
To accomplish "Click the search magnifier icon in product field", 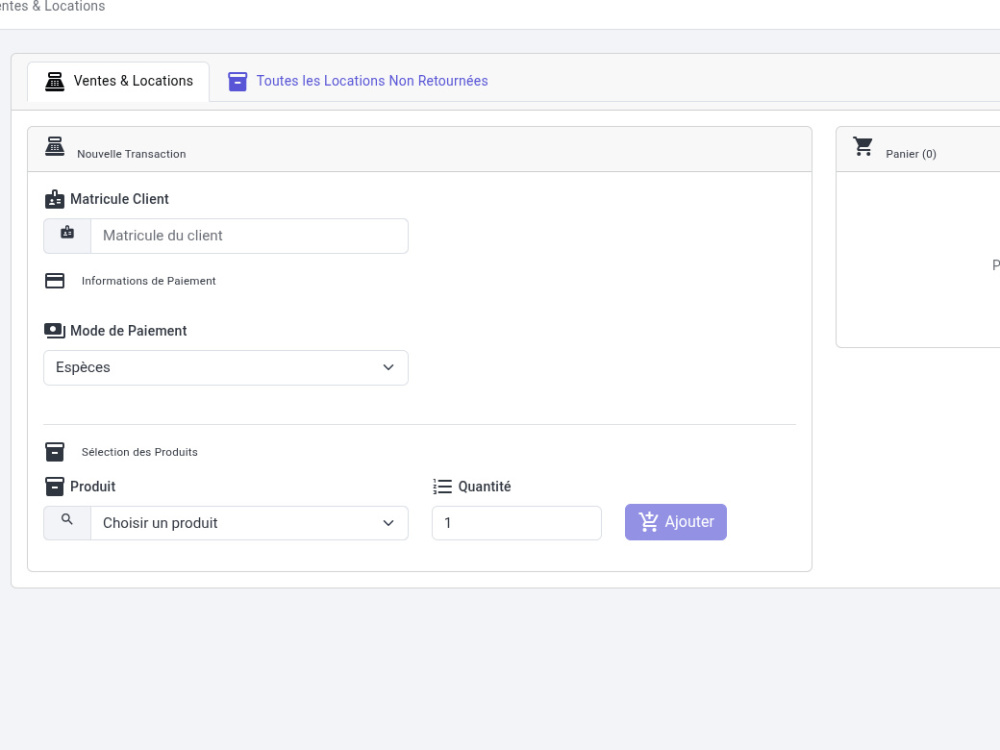I will tap(67, 520).
